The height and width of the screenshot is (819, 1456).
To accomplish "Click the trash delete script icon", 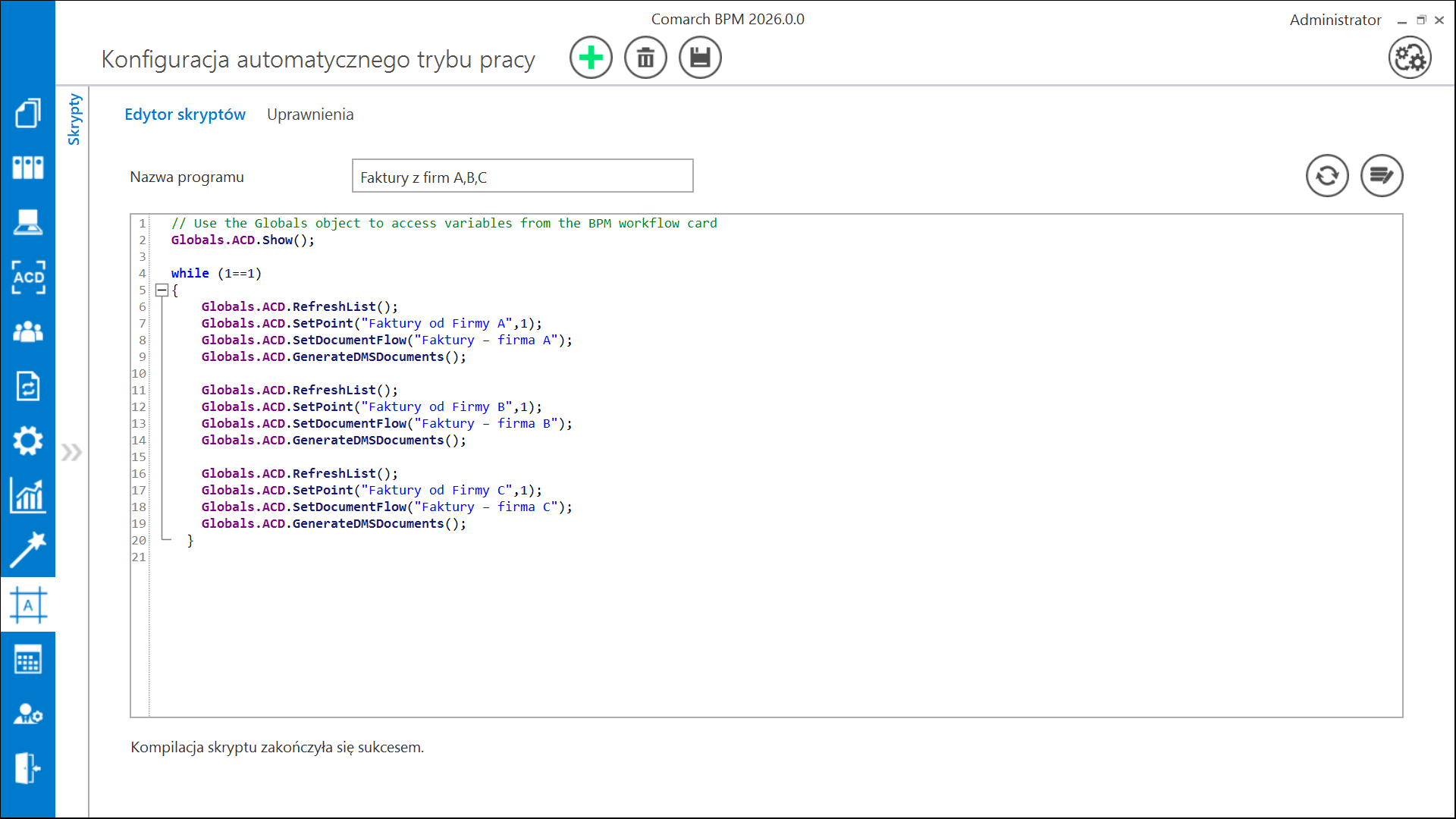I will coord(645,58).
